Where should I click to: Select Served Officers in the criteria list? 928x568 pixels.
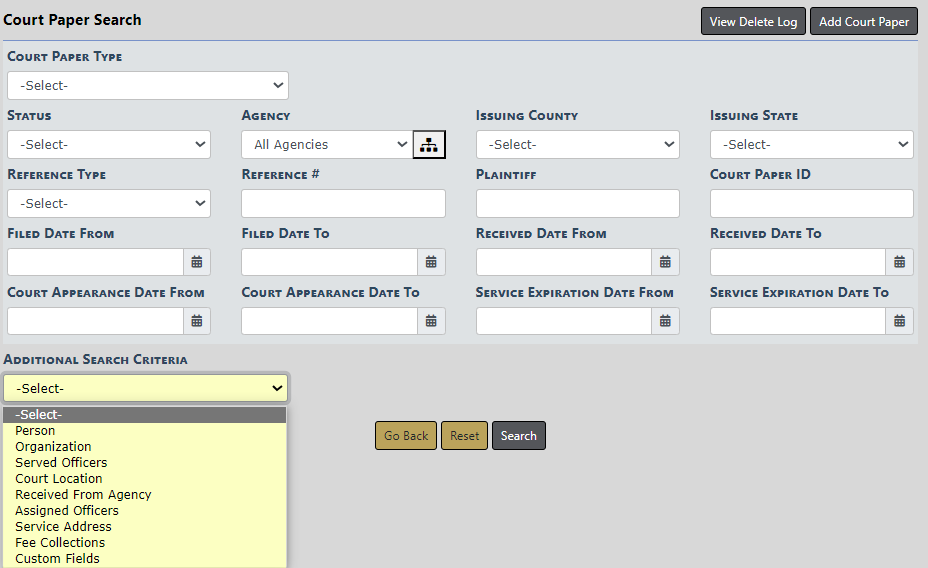61,463
